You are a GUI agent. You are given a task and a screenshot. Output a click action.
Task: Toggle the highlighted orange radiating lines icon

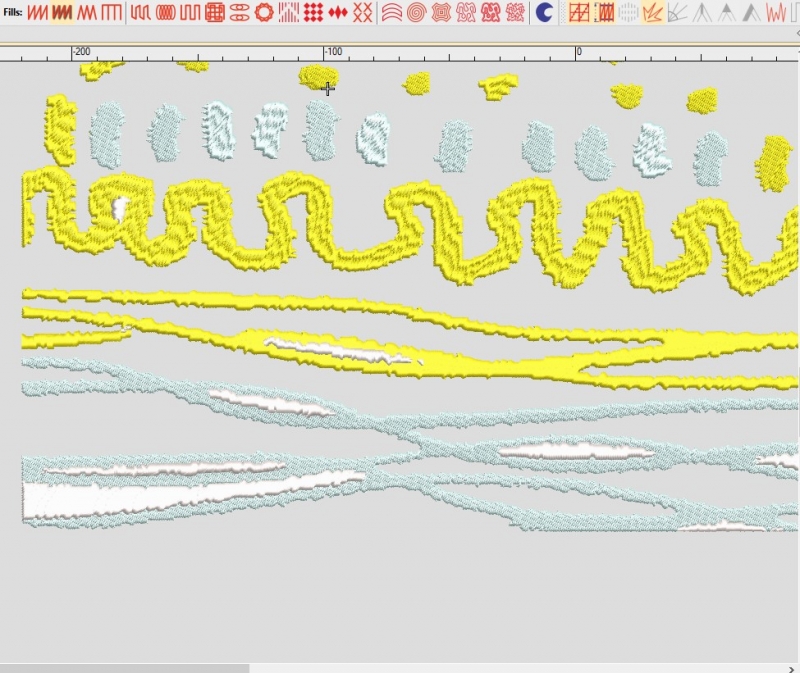[x=652, y=13]
